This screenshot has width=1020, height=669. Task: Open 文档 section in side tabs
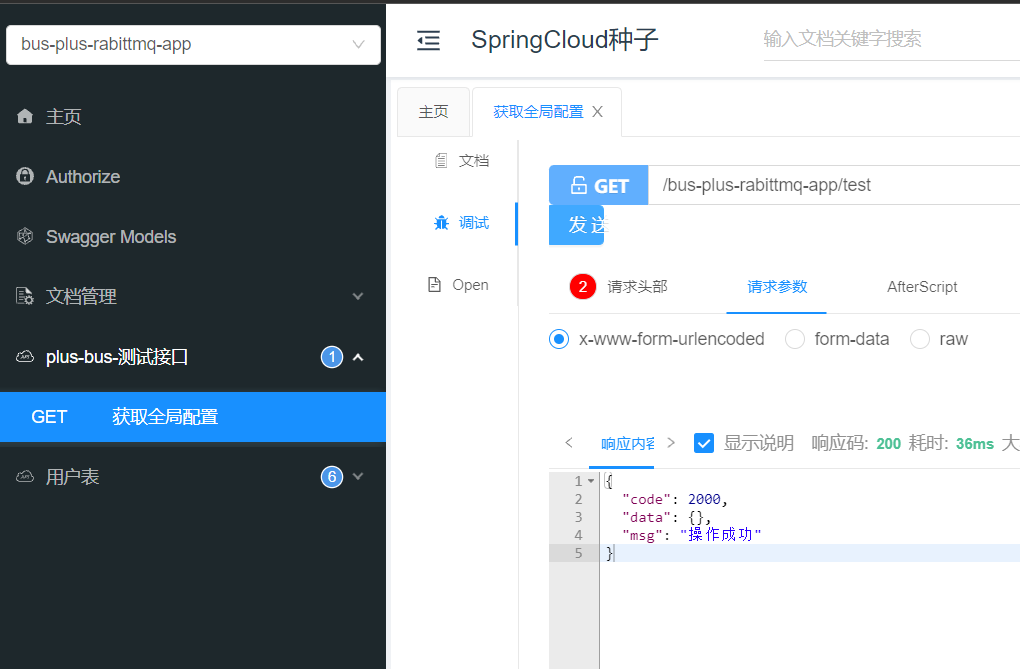coord(462,161)
